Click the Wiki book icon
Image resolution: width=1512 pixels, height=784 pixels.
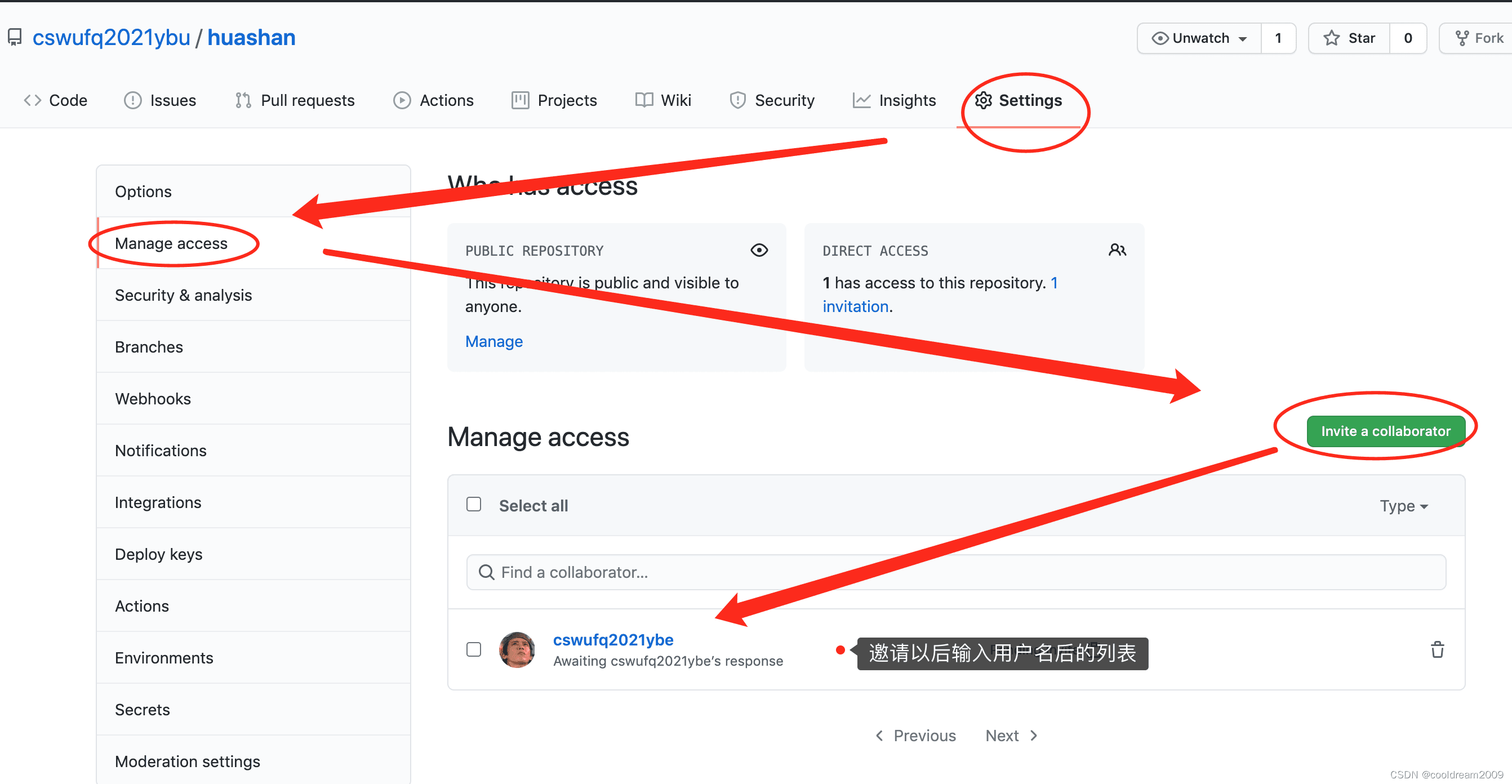pyautogui.click(x=644, y=100)
